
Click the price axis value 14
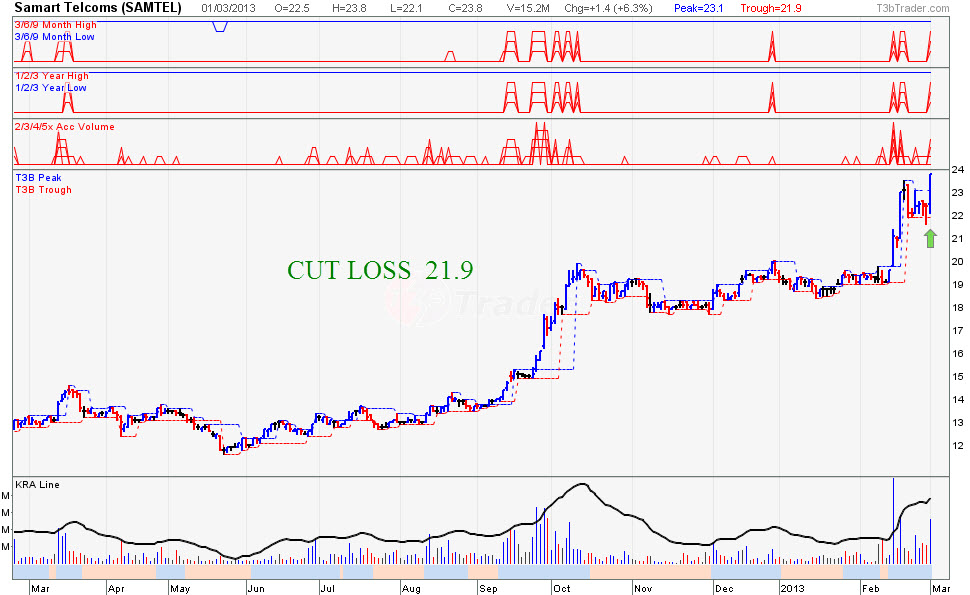[958, 400]
